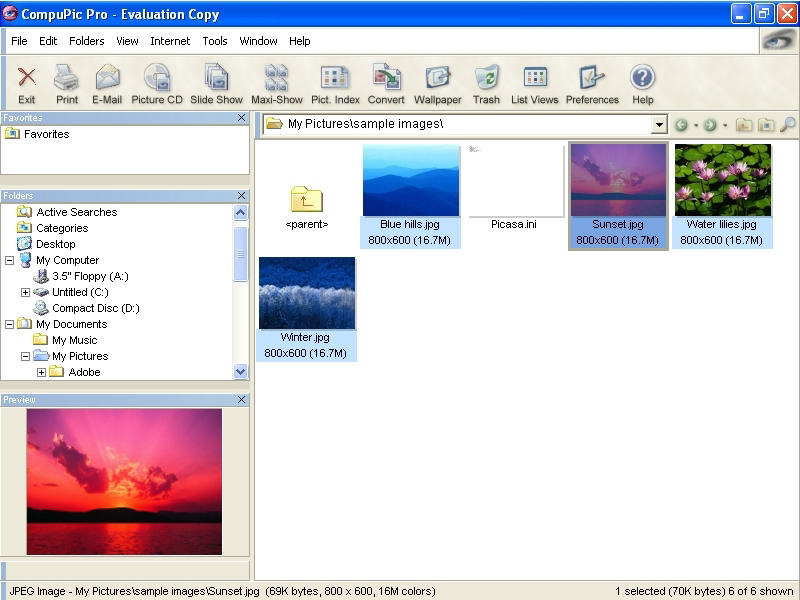The image size is (800, 600).
Task: Click the eye logo in menu bar
Action: click(778, 40)
